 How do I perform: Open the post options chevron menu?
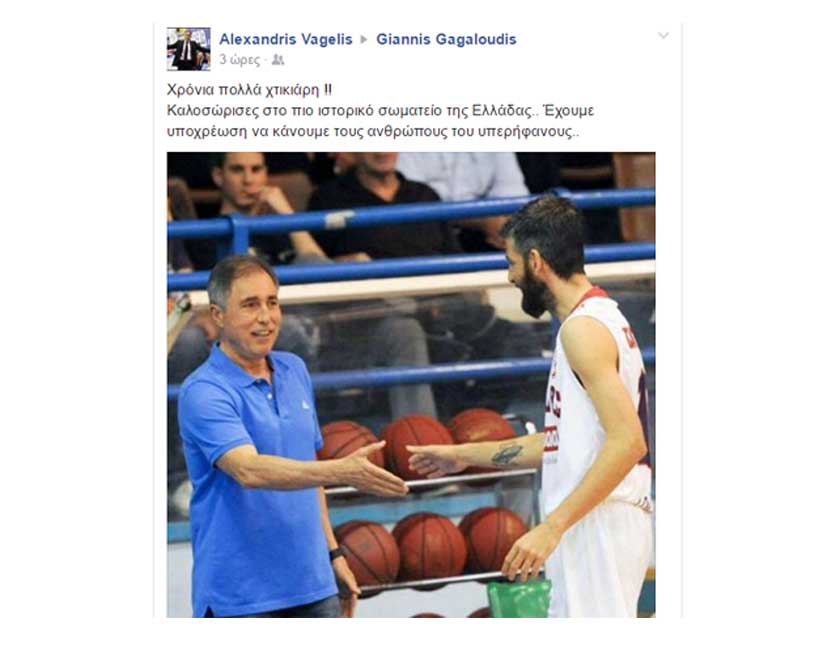click(663, 36)
